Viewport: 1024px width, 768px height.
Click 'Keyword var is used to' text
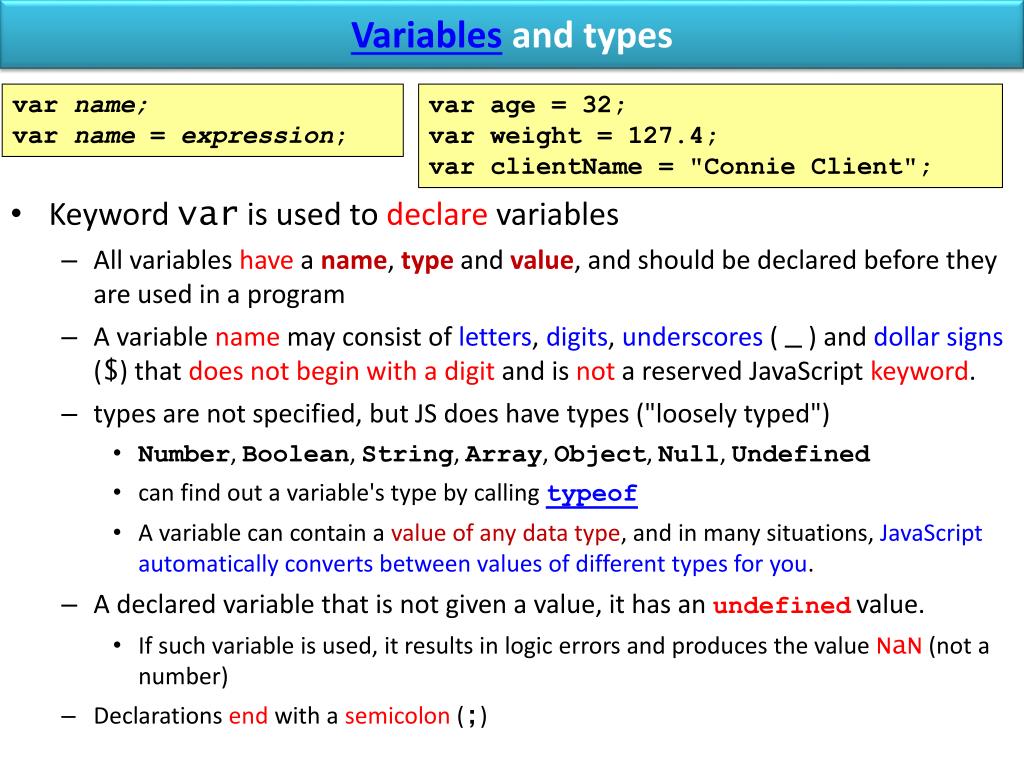pos(214,215)
